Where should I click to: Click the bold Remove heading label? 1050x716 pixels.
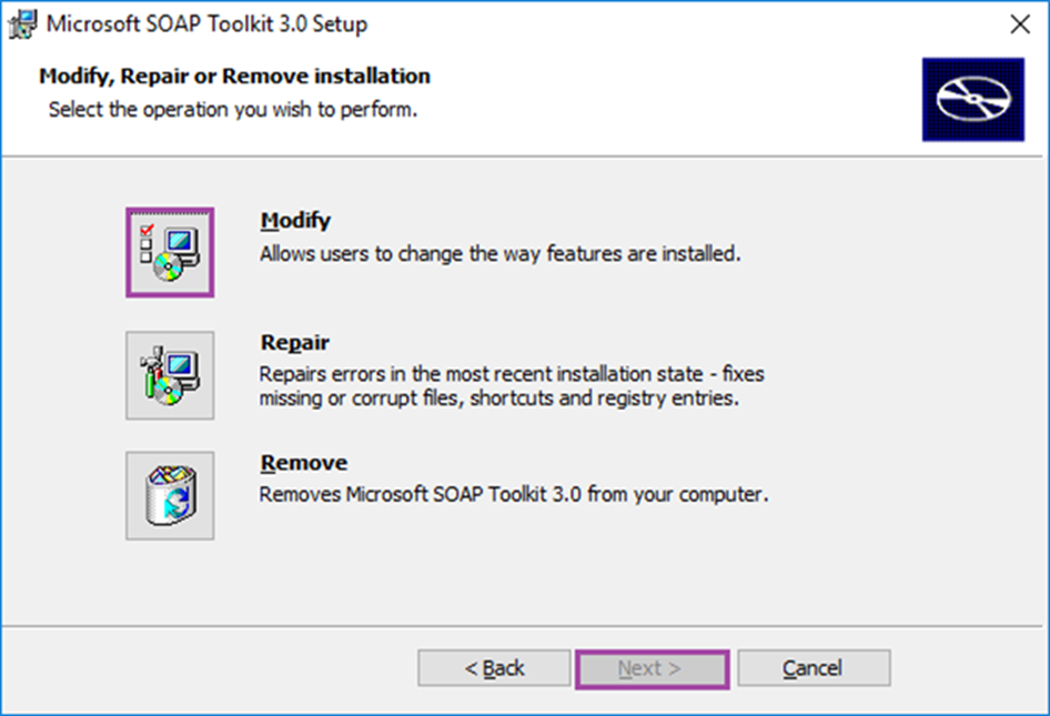click(304, 463)
